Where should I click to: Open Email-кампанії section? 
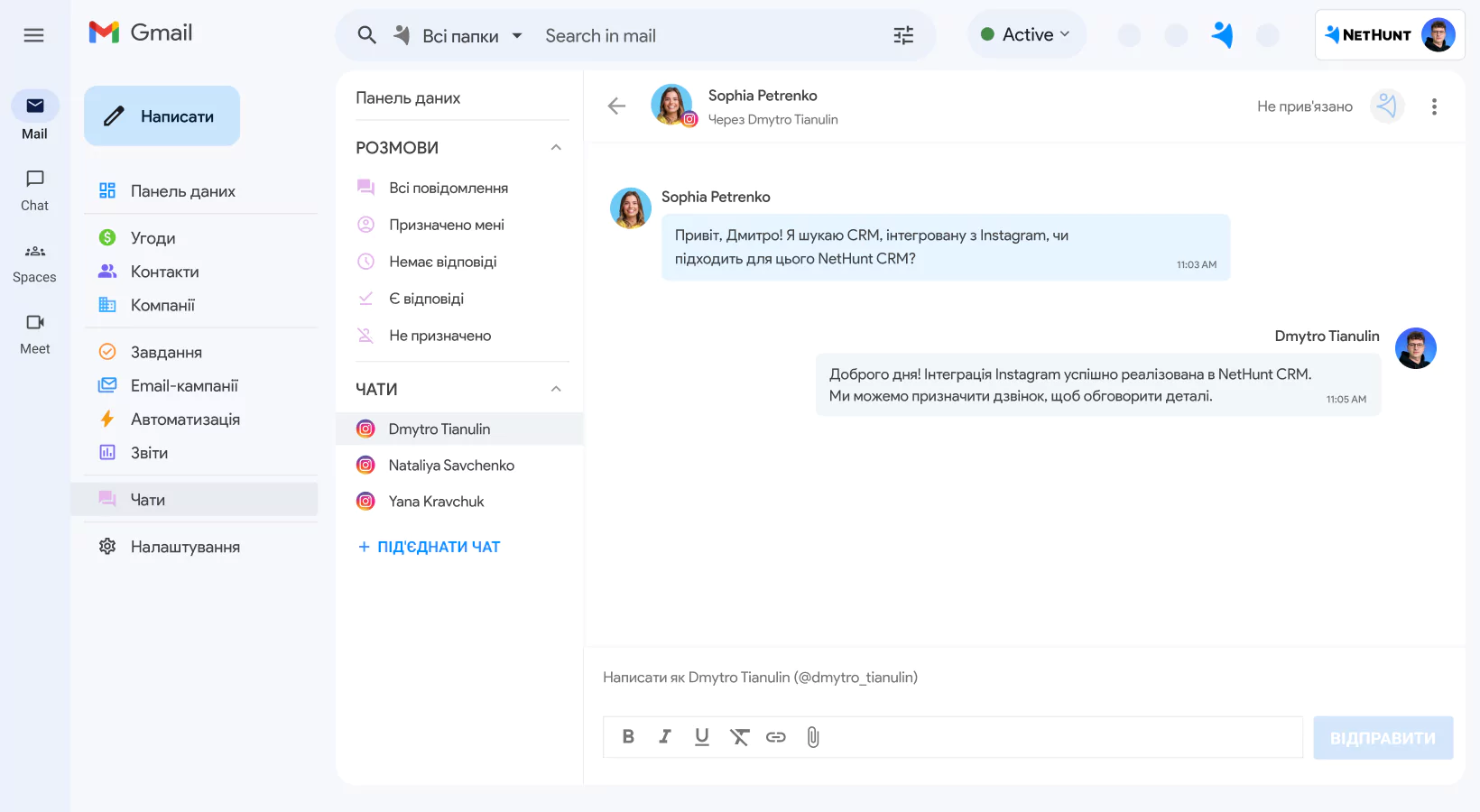(x=169, y=385)
